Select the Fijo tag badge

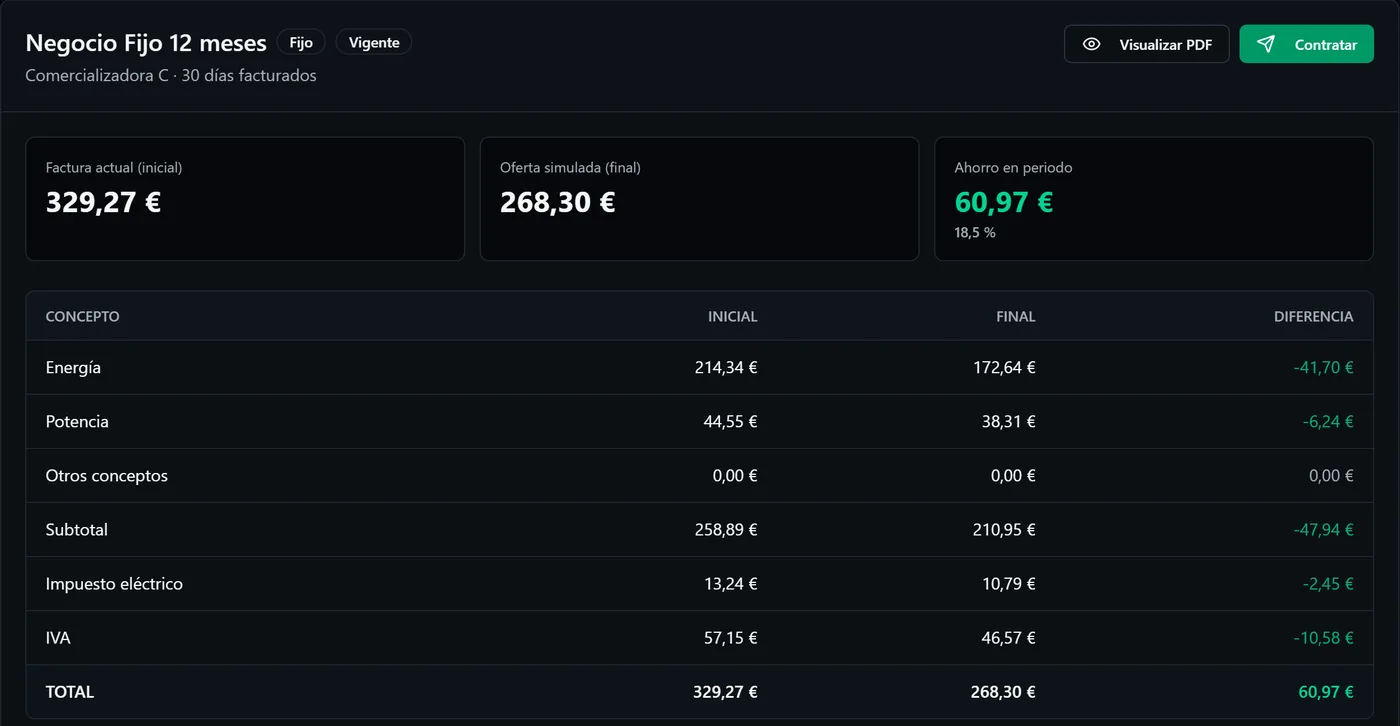tap(301, 43)
